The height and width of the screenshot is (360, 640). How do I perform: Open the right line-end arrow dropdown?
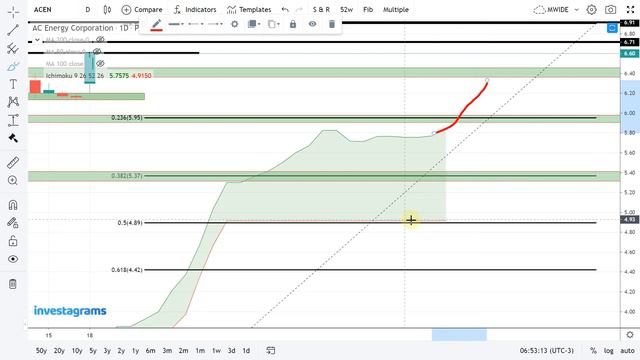click(x=215, y=24)
